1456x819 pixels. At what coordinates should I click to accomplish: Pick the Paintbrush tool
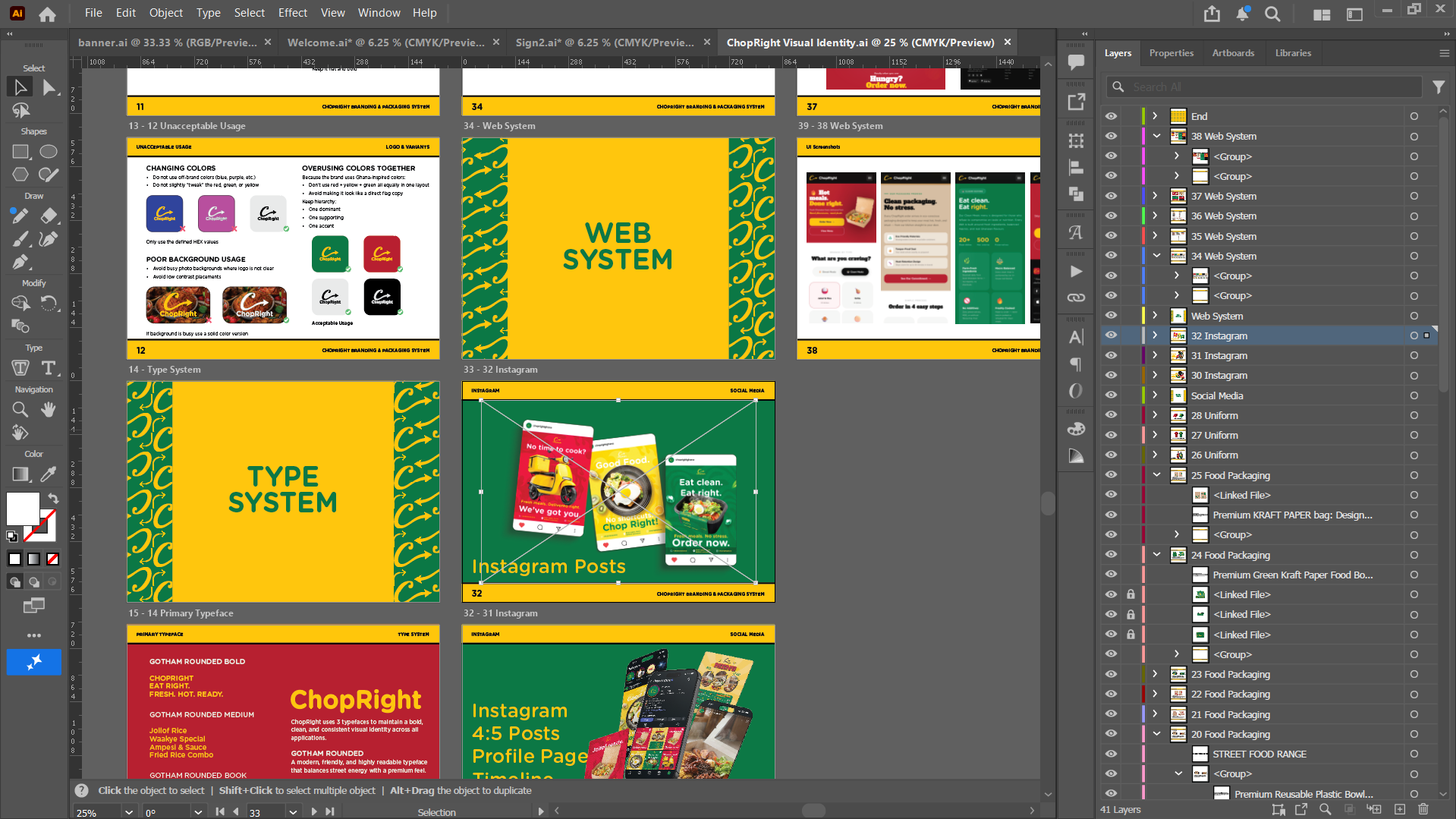pos(20,240)
